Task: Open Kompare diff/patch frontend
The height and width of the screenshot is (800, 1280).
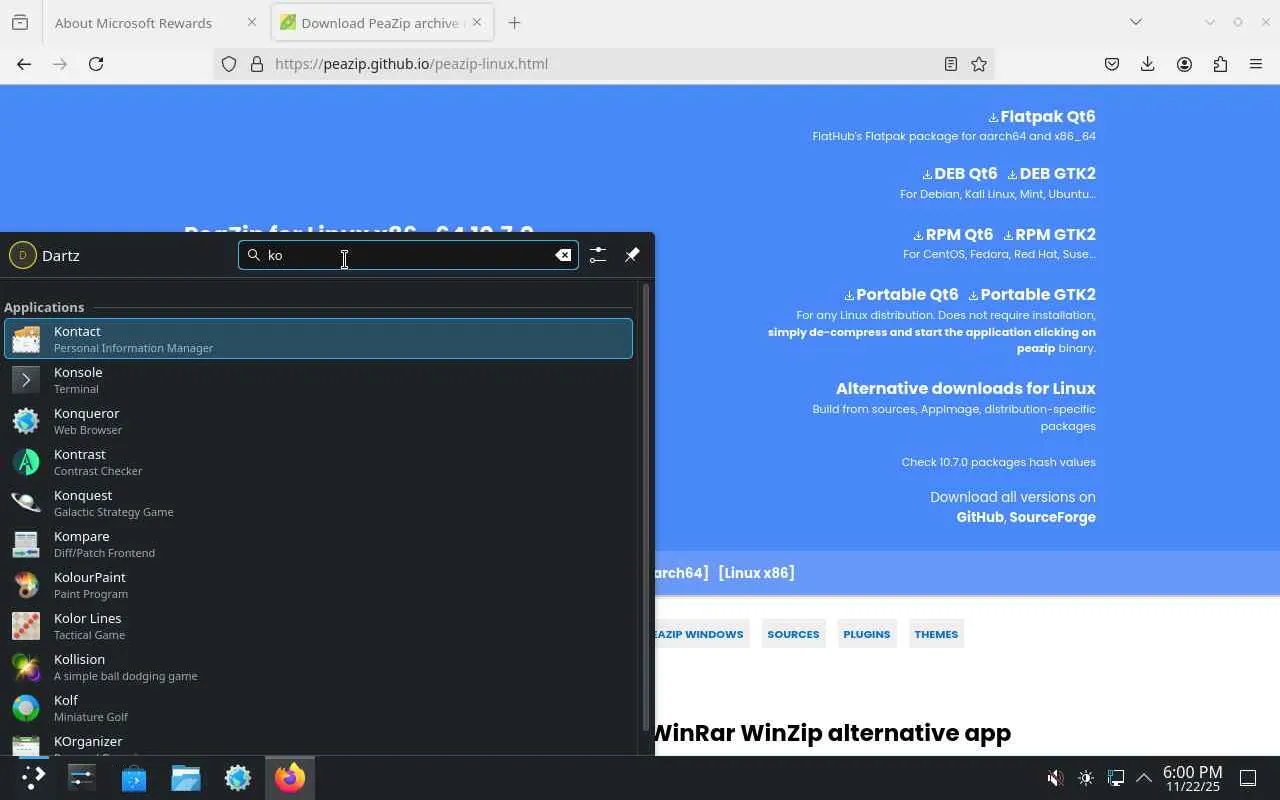Action: click(x=318, y=544)
